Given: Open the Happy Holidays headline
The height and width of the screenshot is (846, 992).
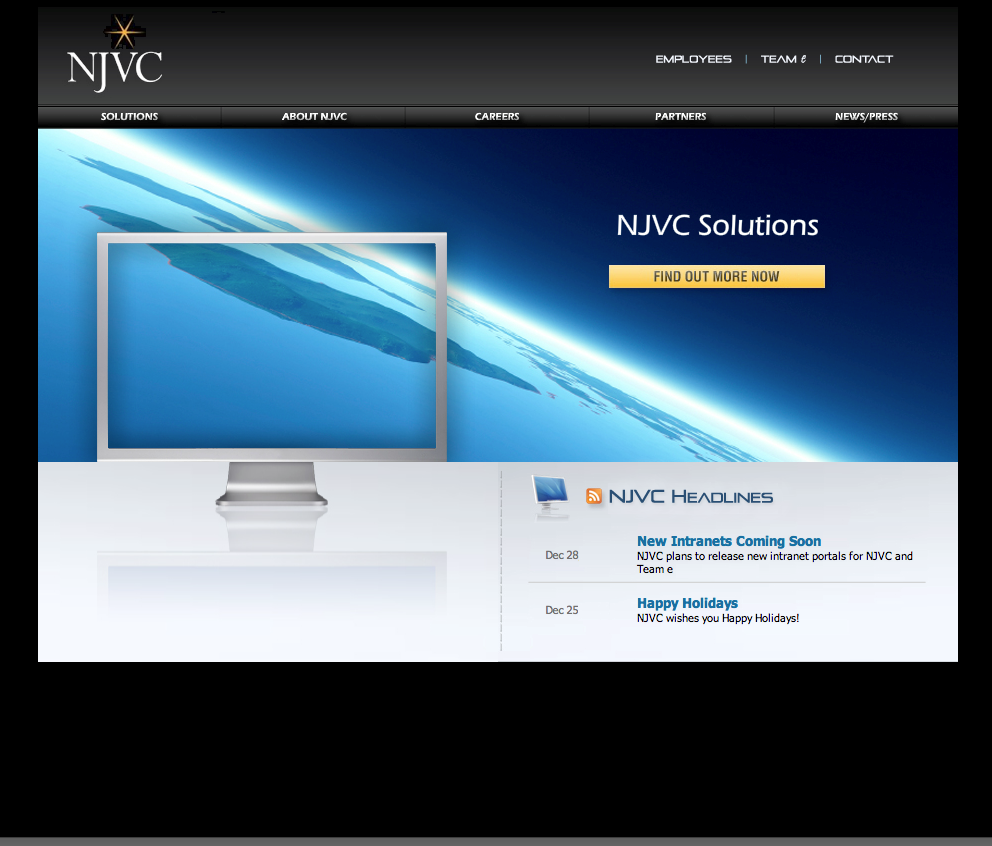Looking at the screenshot, I should pyautogui.click(x=687, y=603).
